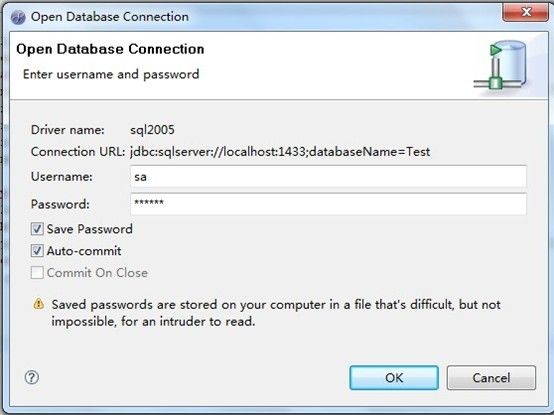Click the Save Password label text

point(90,229)
